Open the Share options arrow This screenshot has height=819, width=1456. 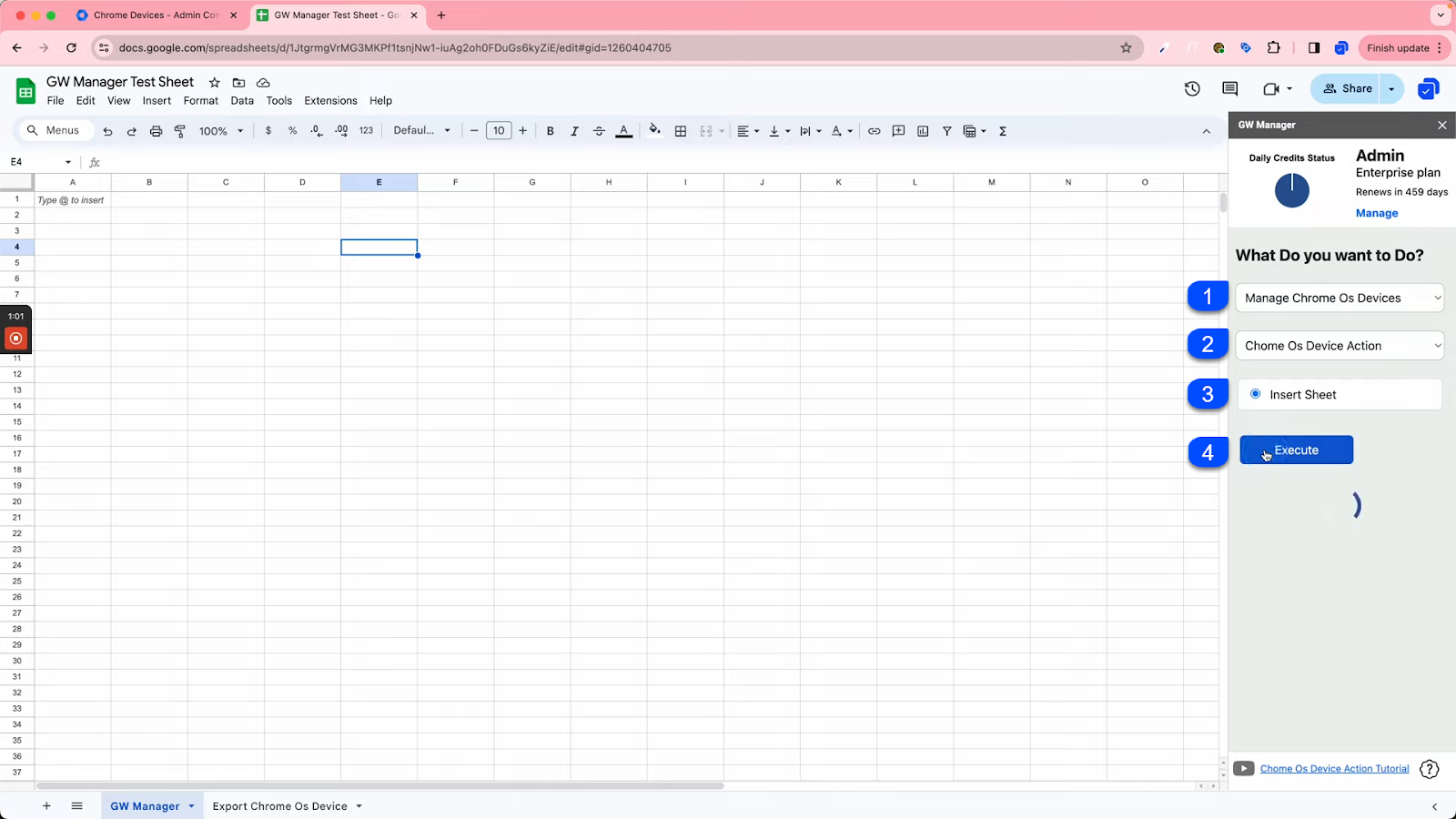click(1391, 88)
